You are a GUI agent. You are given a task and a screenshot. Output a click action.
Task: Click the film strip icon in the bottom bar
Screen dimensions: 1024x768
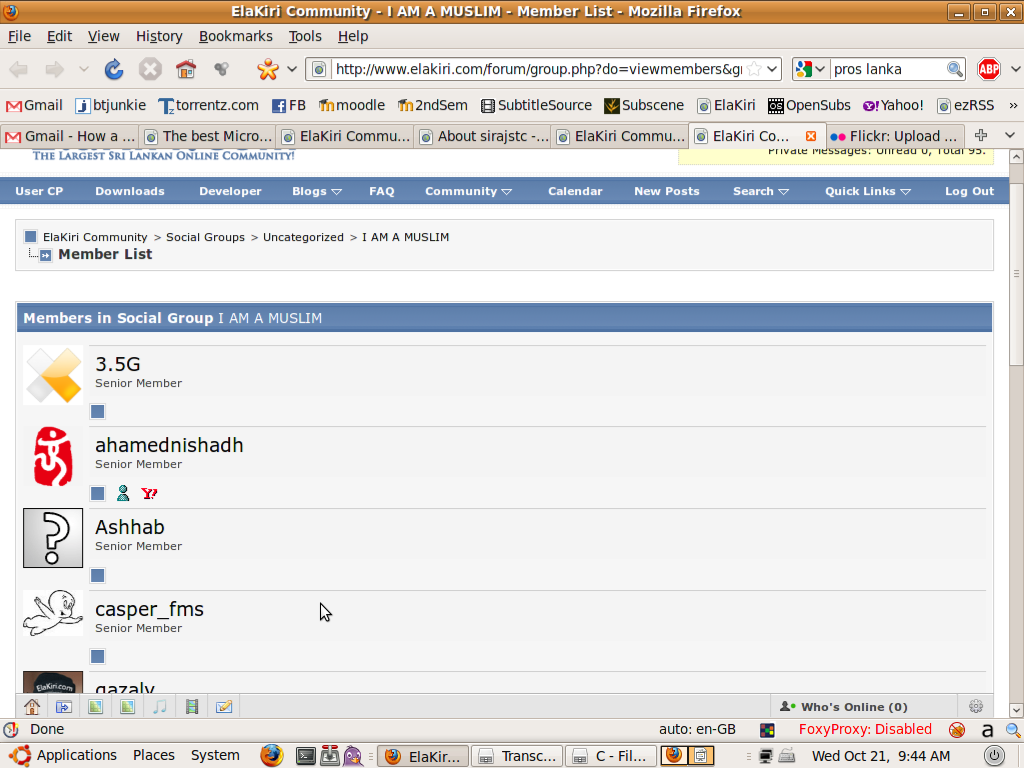point(191,707)
